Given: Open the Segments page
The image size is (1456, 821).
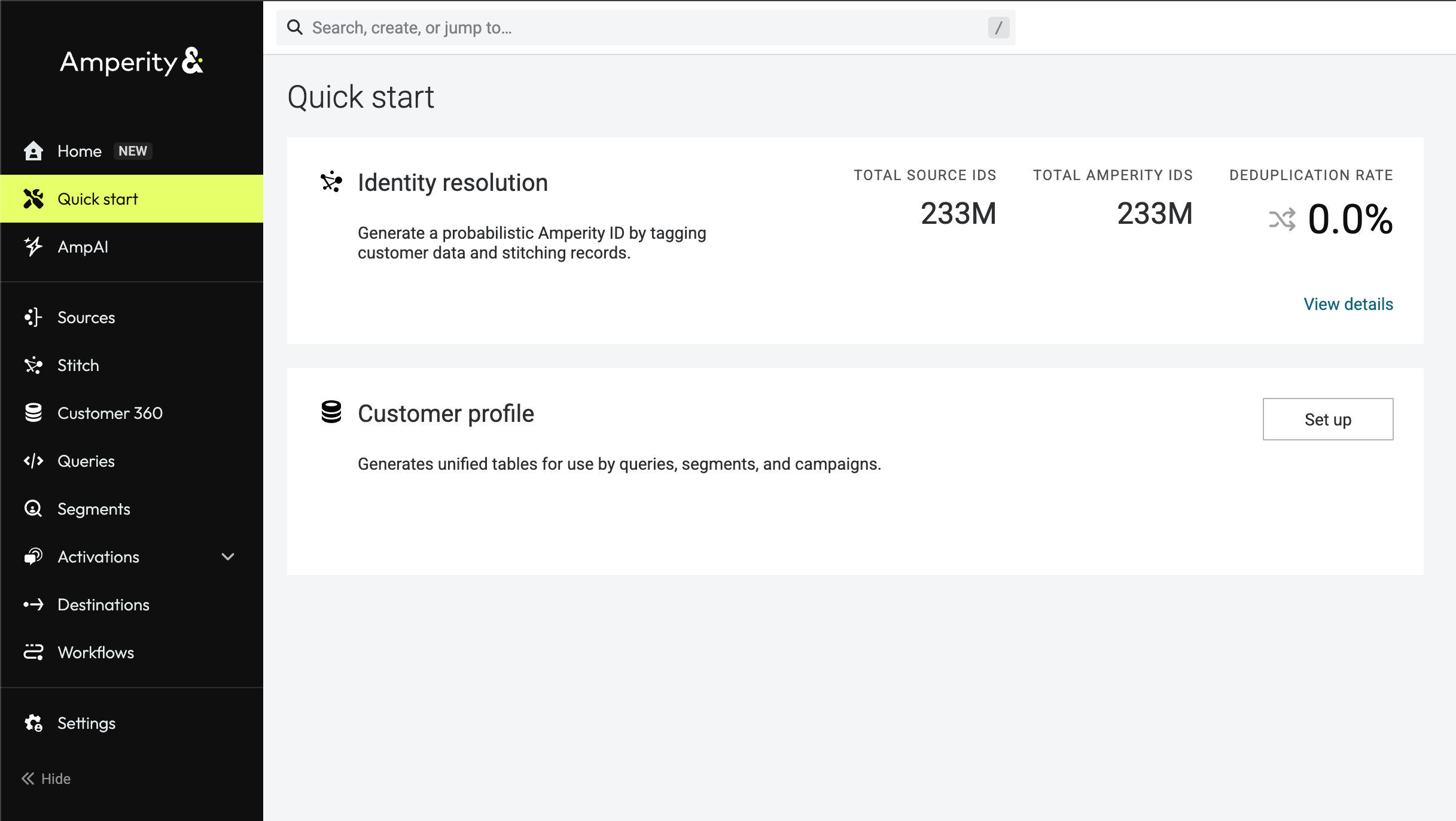Looking at the screenshot, I should point(132,509).
